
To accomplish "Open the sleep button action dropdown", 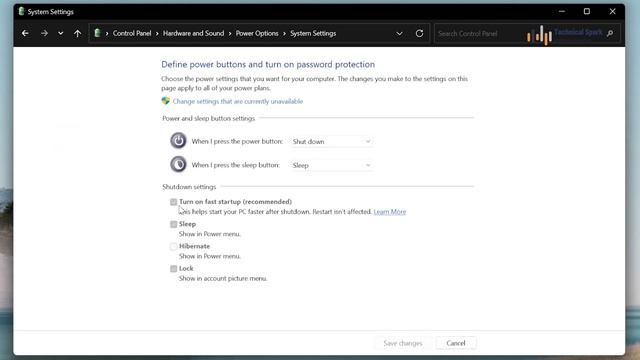I will point(331,165).
